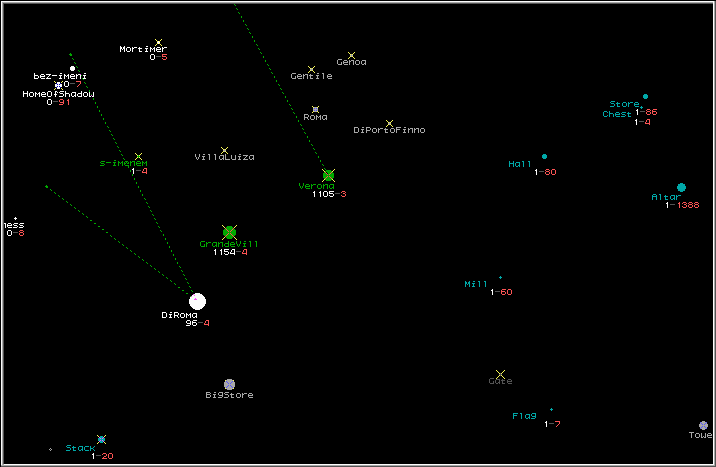Select the s-imenem cross marker
Image resolution: width=716 pixels, height=467 pixels.
(138, 157)
